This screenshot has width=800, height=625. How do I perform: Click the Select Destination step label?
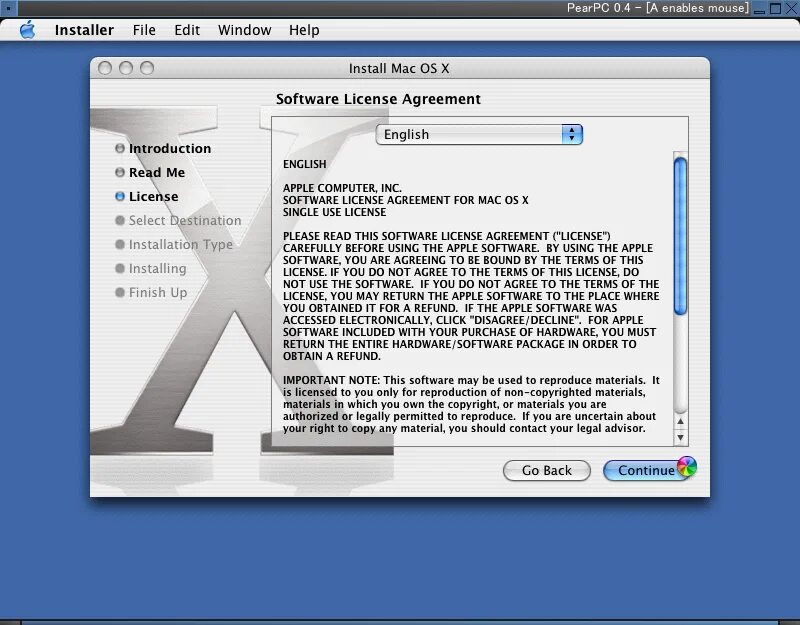(185, 220)
